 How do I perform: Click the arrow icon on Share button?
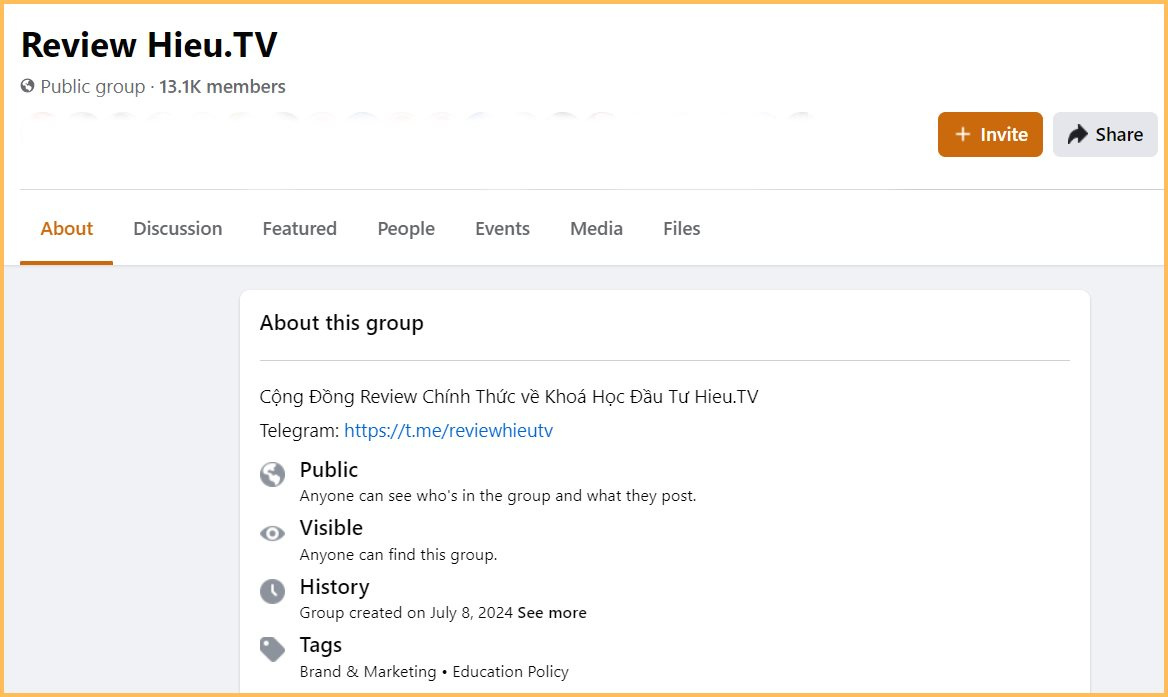(x=1077, y=134)
